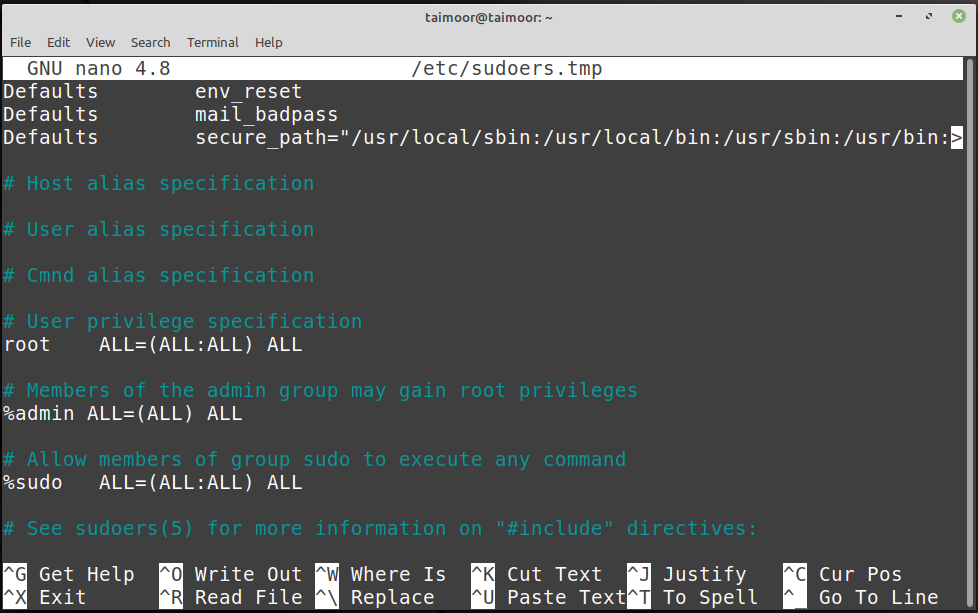This screenshot has width=978, height=613.
Task: Open the Edit menu
Action: 59,42
